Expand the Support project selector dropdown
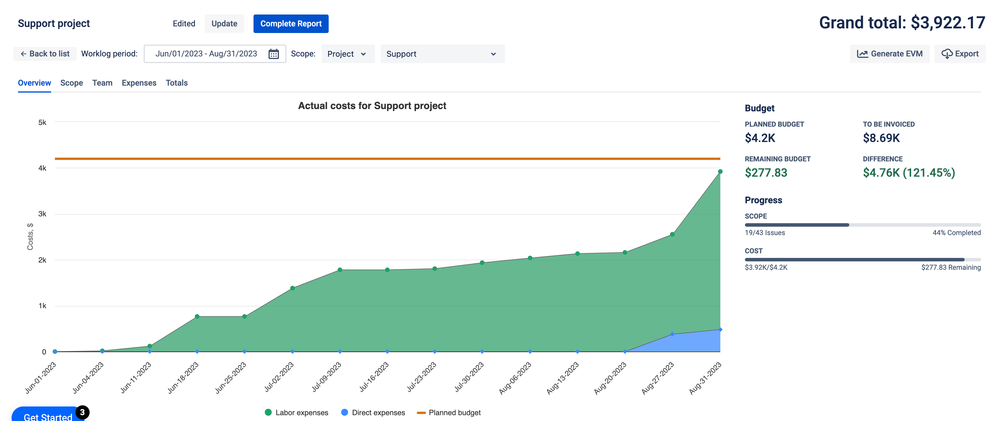Screen dimensions: 999x421 coord(441,54)
